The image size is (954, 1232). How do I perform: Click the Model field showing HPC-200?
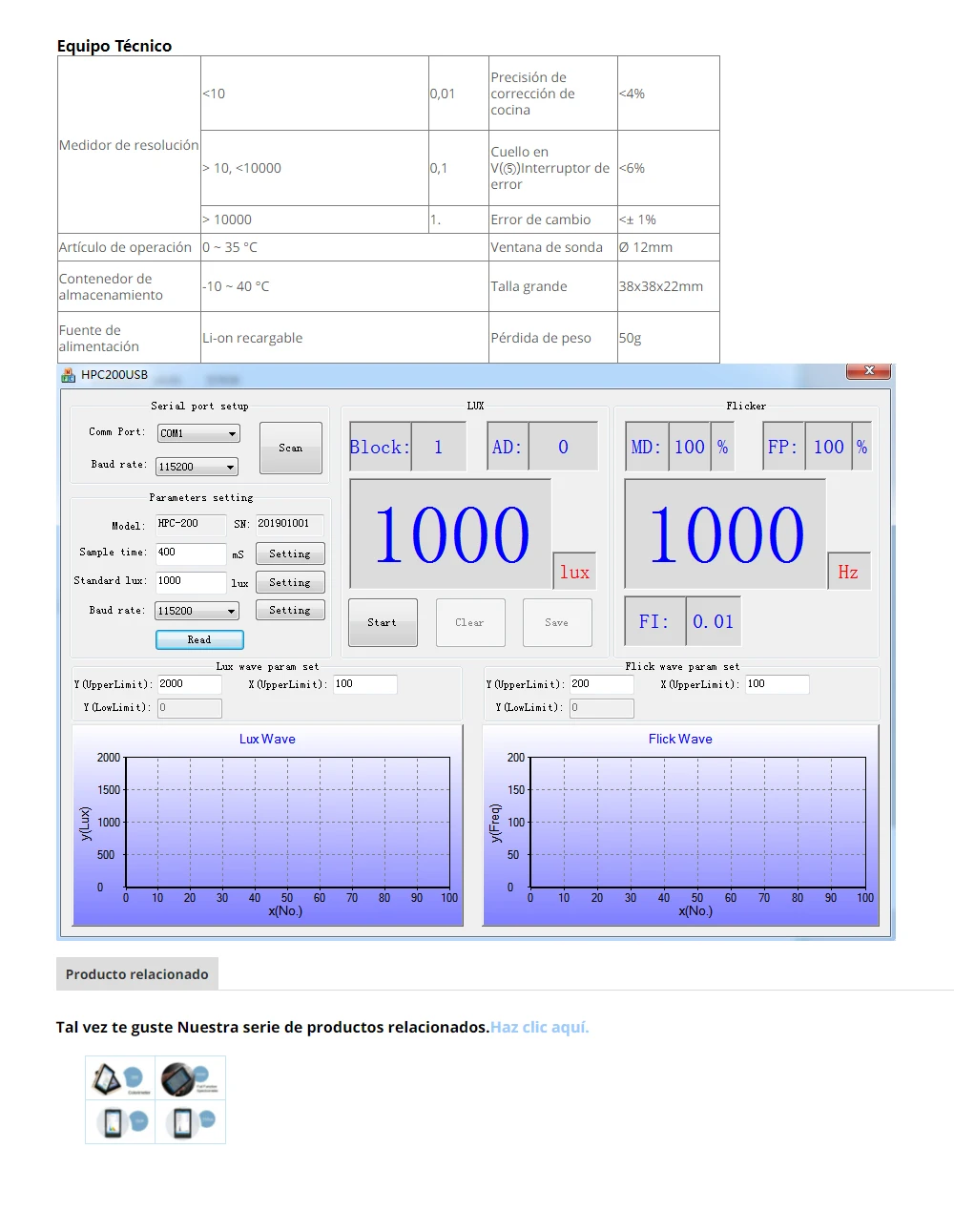pos(191,524)
